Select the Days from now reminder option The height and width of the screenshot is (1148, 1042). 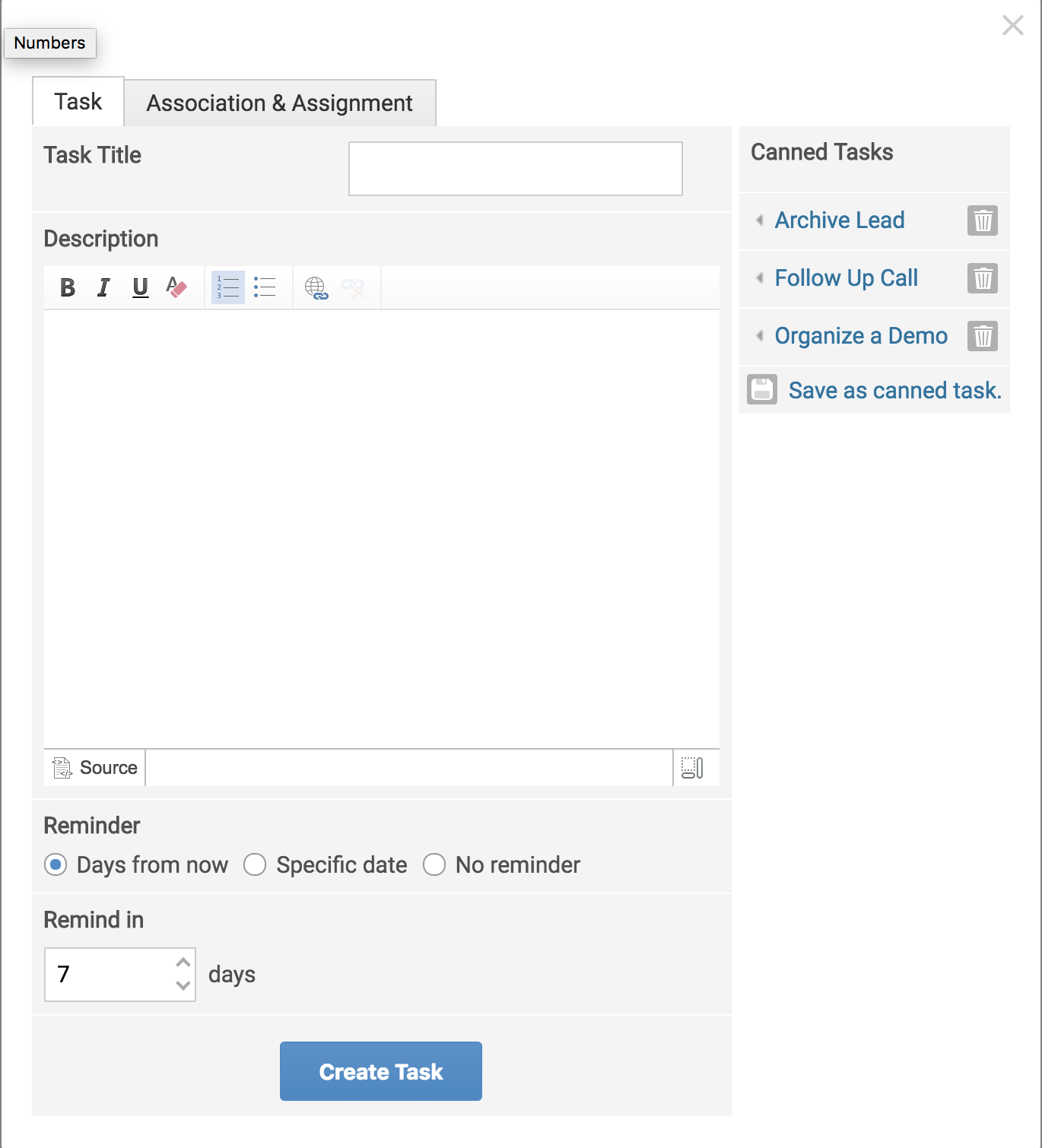point(56,864)
